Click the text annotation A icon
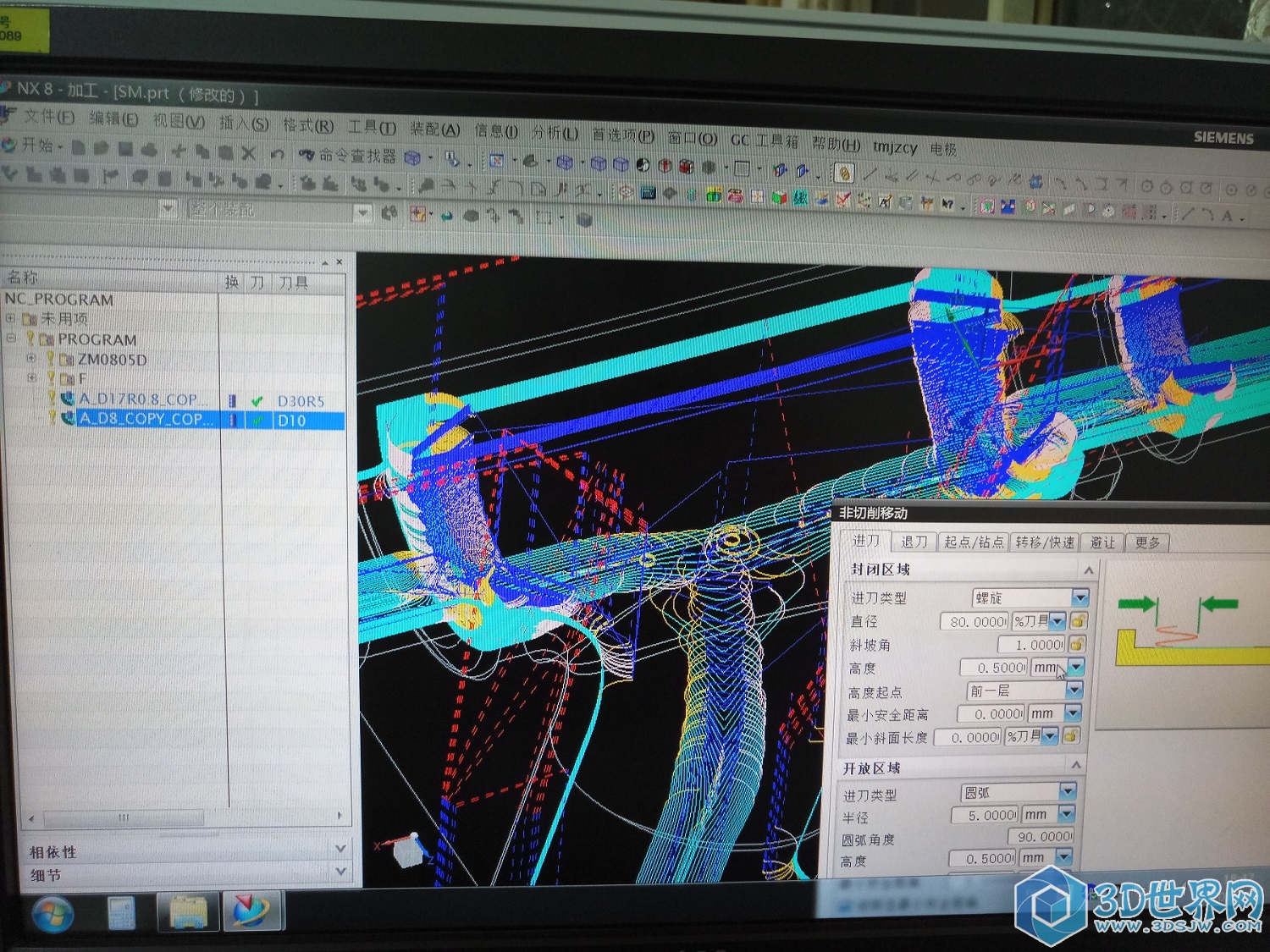This screenshot has width=1270, height=952. [x=1227, y=216]
